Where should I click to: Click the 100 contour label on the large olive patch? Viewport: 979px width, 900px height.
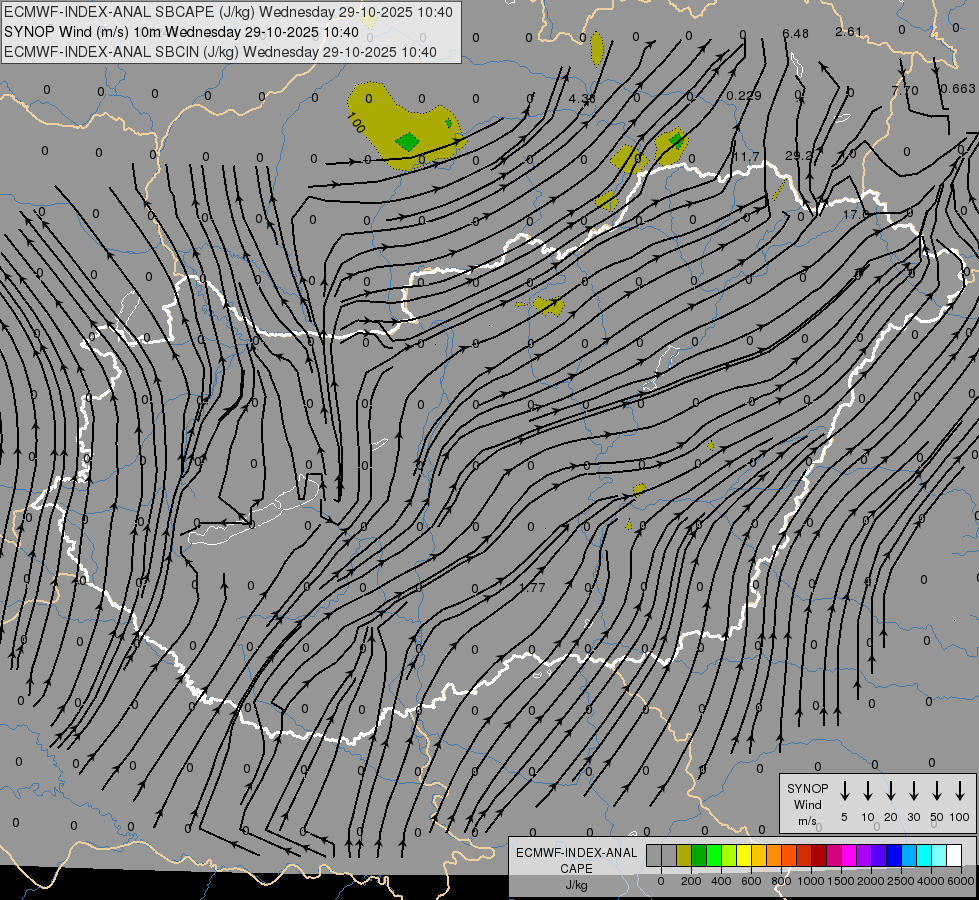pos(355,122)
